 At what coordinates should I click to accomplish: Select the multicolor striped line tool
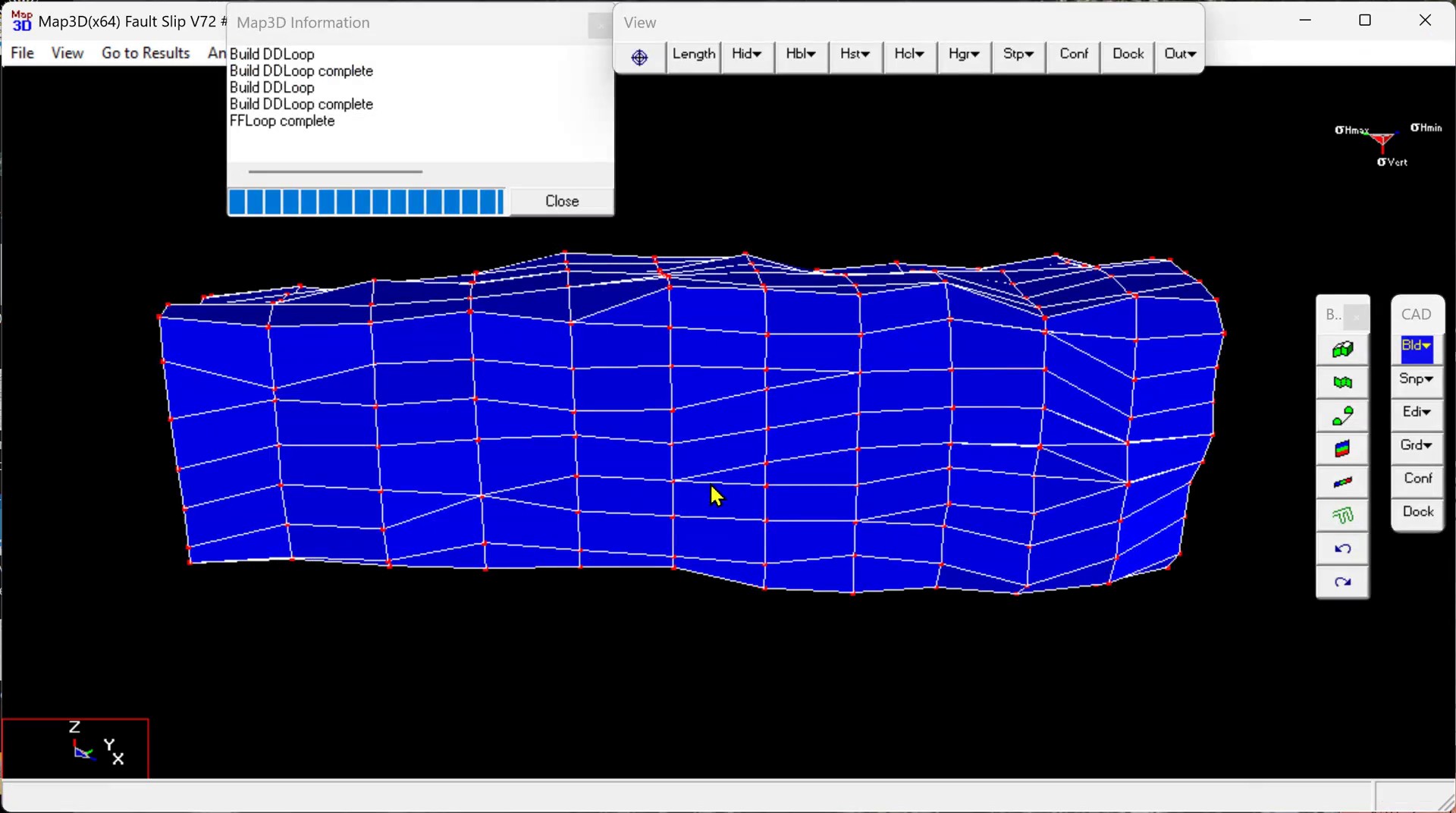(x=1342, y=482)
